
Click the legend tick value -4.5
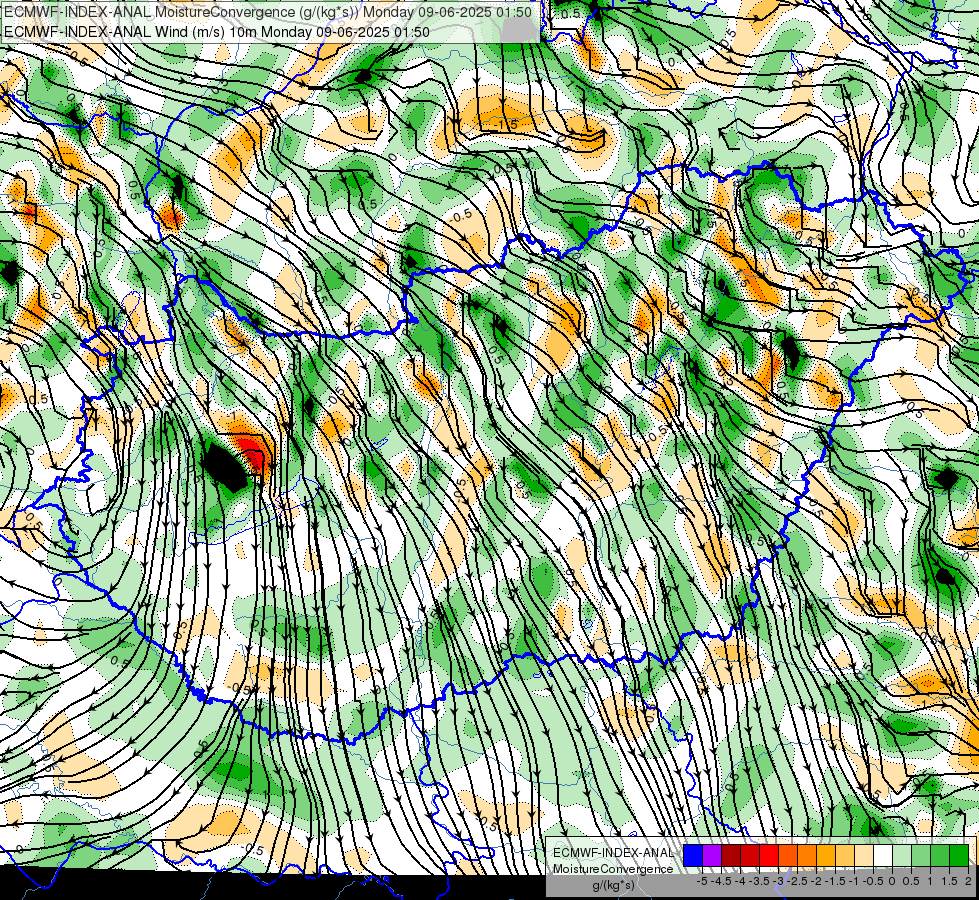tap(721, 881)
